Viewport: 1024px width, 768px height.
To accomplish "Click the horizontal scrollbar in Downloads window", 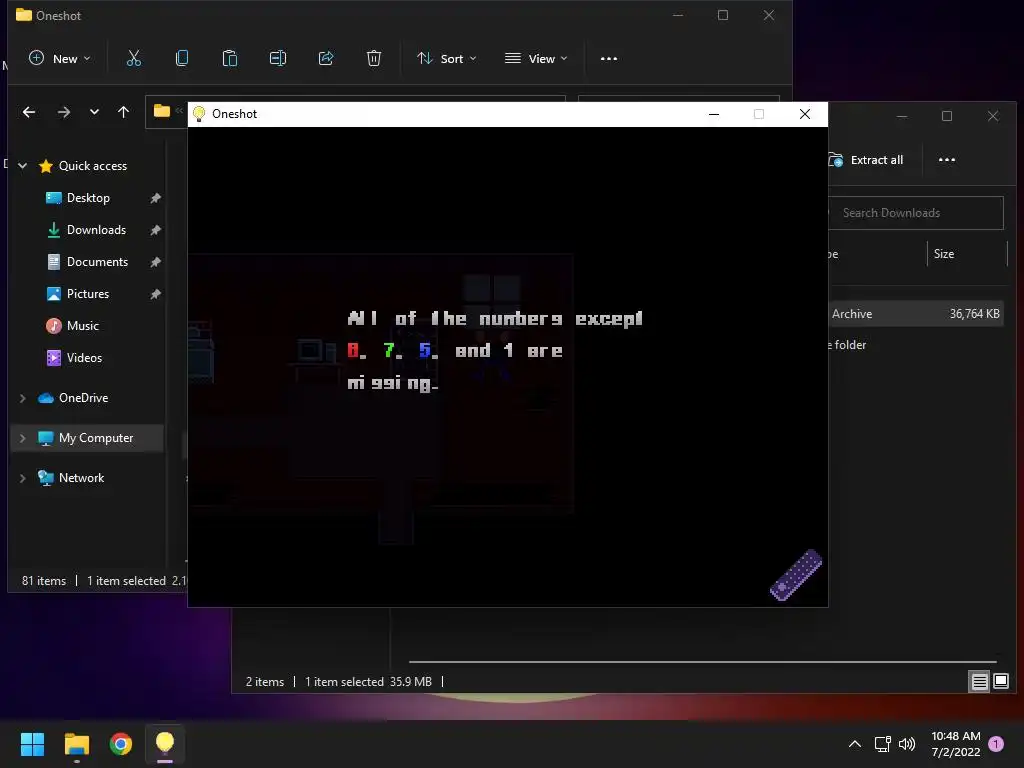I will (x=702, y=662).
